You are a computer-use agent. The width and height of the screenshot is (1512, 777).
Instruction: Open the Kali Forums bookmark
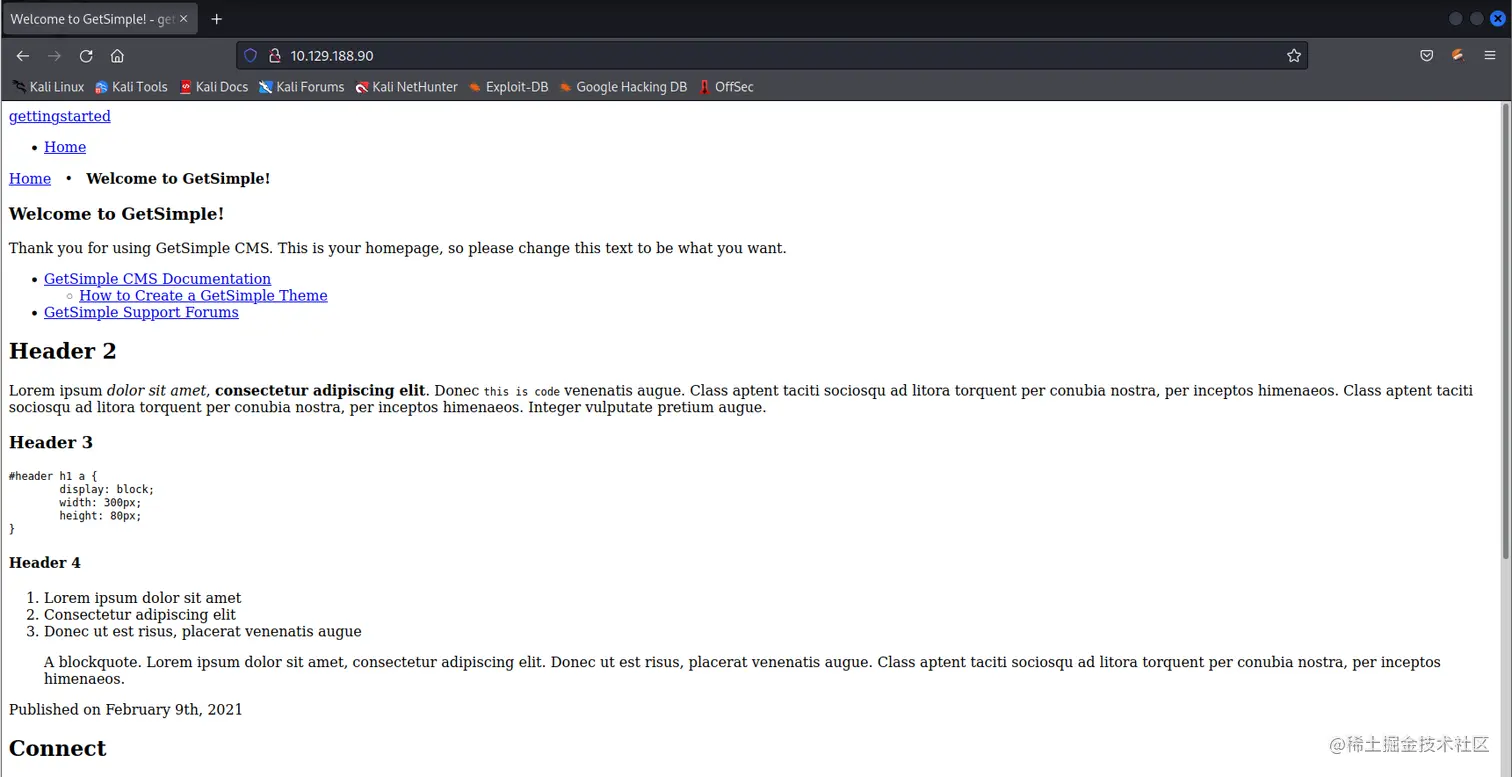pyautogui.click(x=301, y=87)
